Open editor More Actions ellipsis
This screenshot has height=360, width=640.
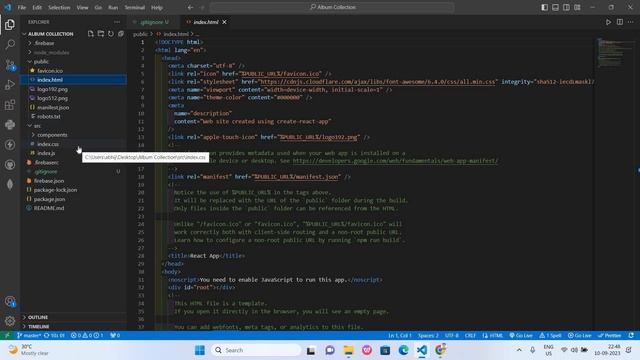point(631,22)
